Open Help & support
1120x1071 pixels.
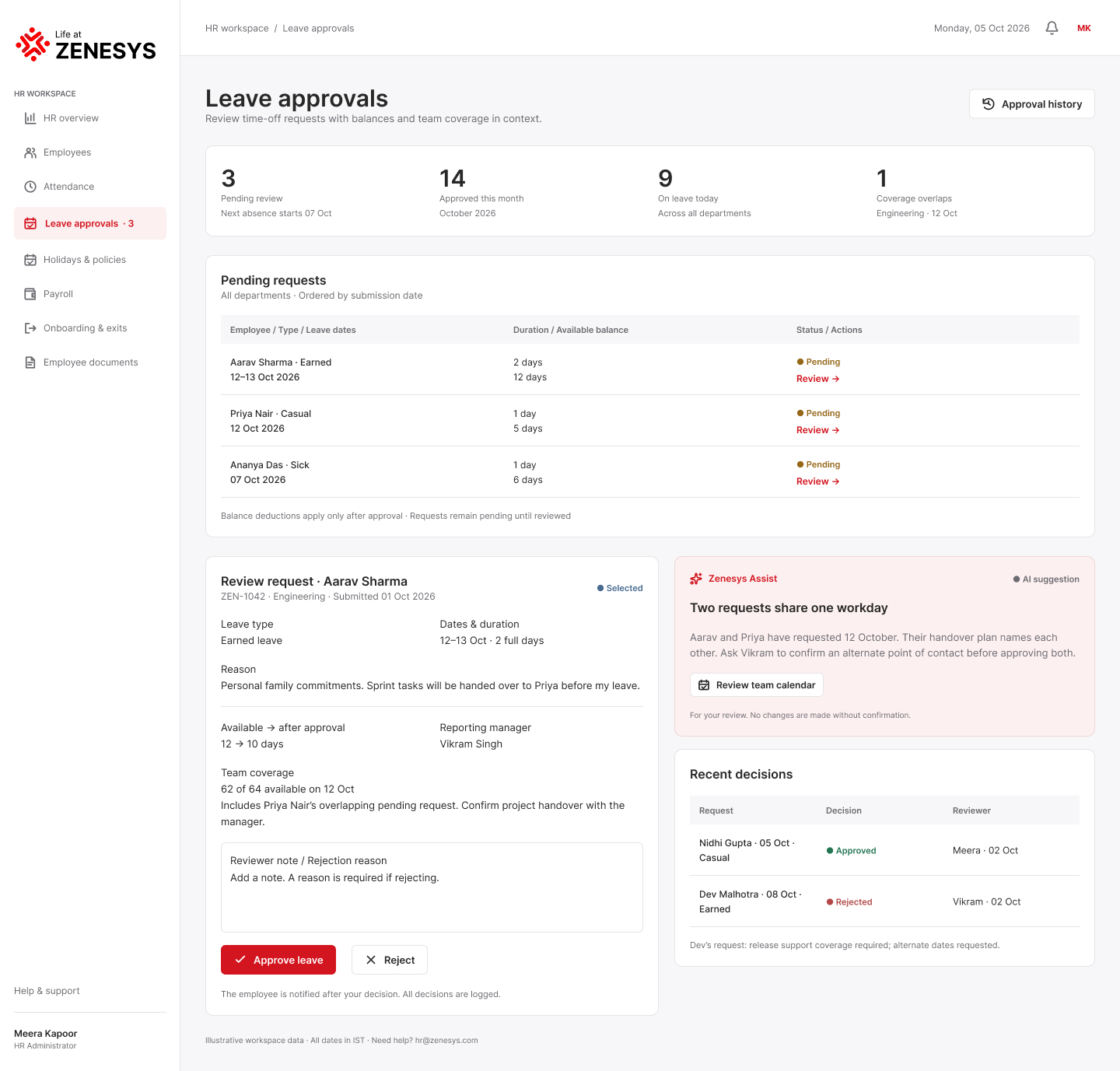[47, 991]
